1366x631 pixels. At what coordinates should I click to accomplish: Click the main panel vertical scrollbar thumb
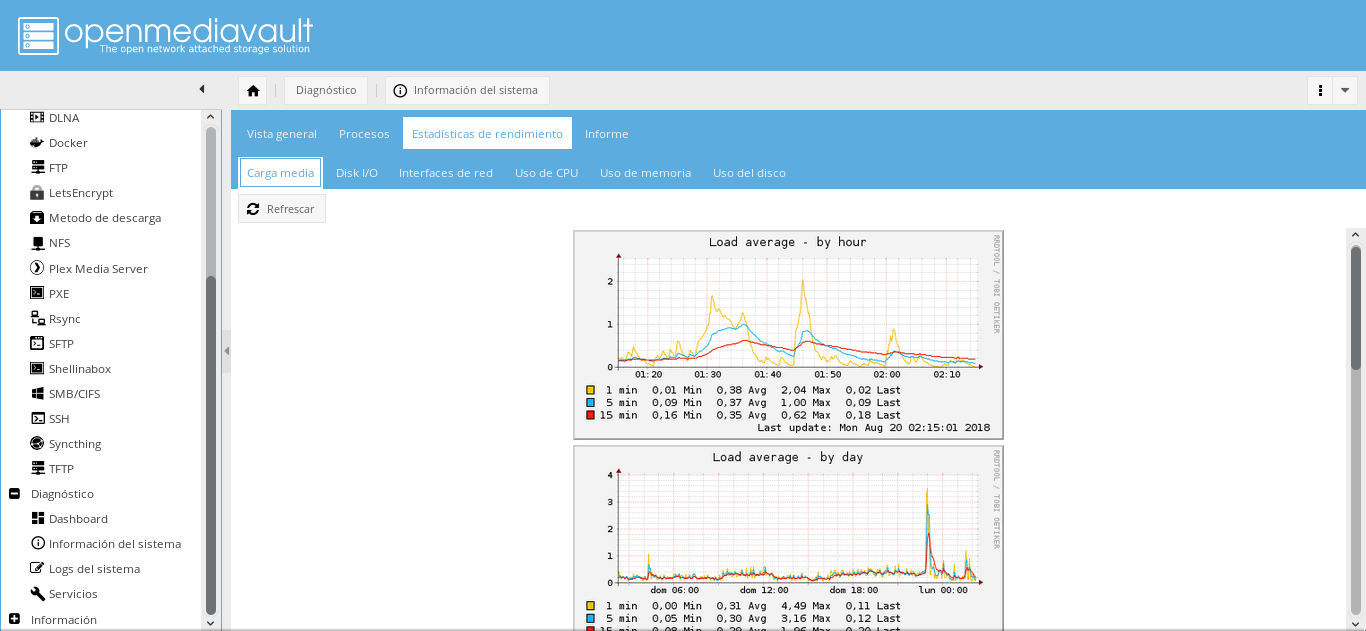pos(1356,308)
